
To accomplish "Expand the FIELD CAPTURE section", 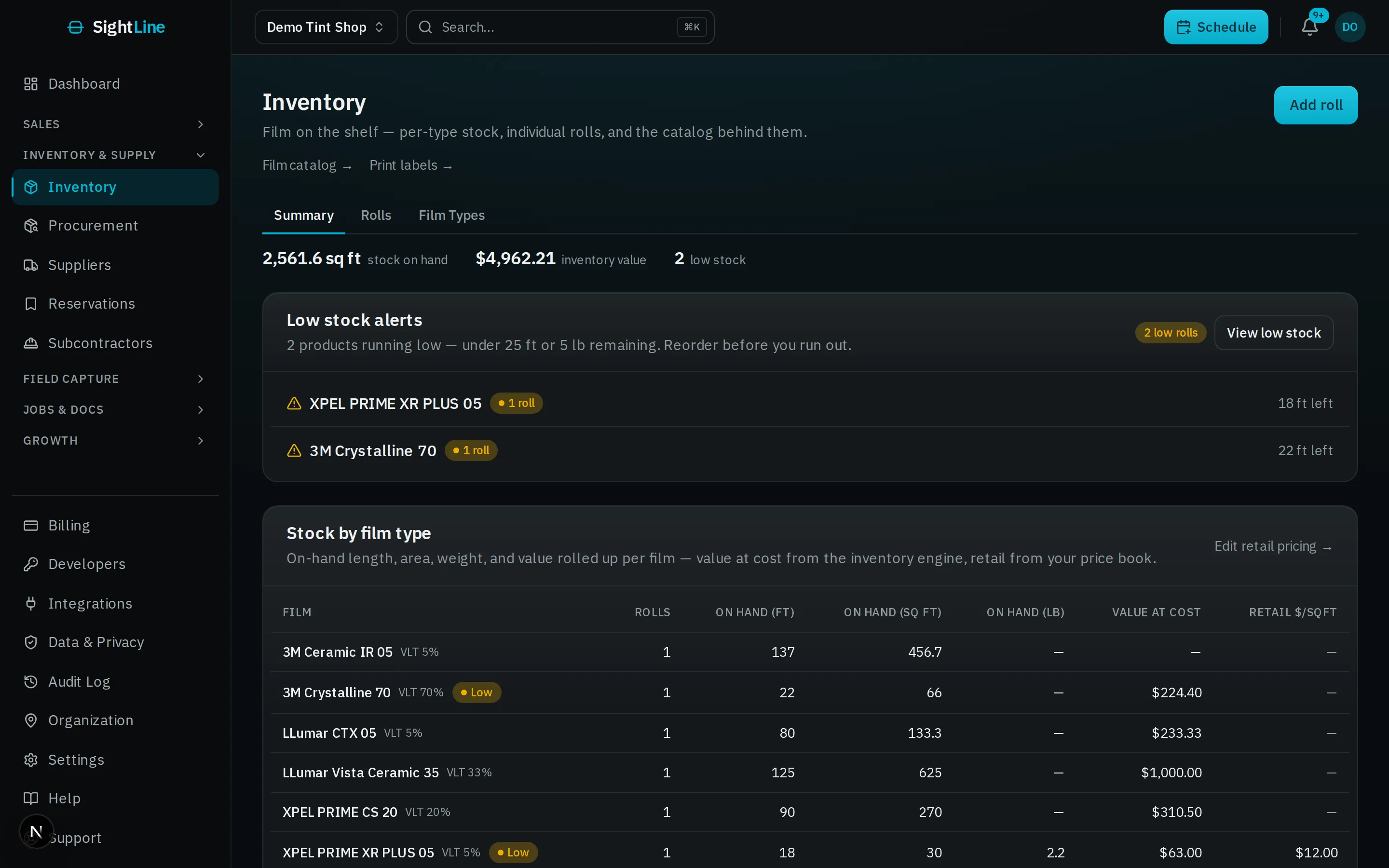I will 115,379.
